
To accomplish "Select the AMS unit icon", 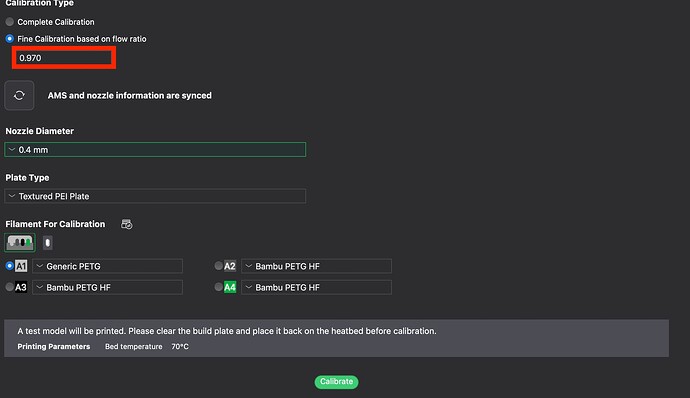I will pyautogui.click(x=20, y=243).
